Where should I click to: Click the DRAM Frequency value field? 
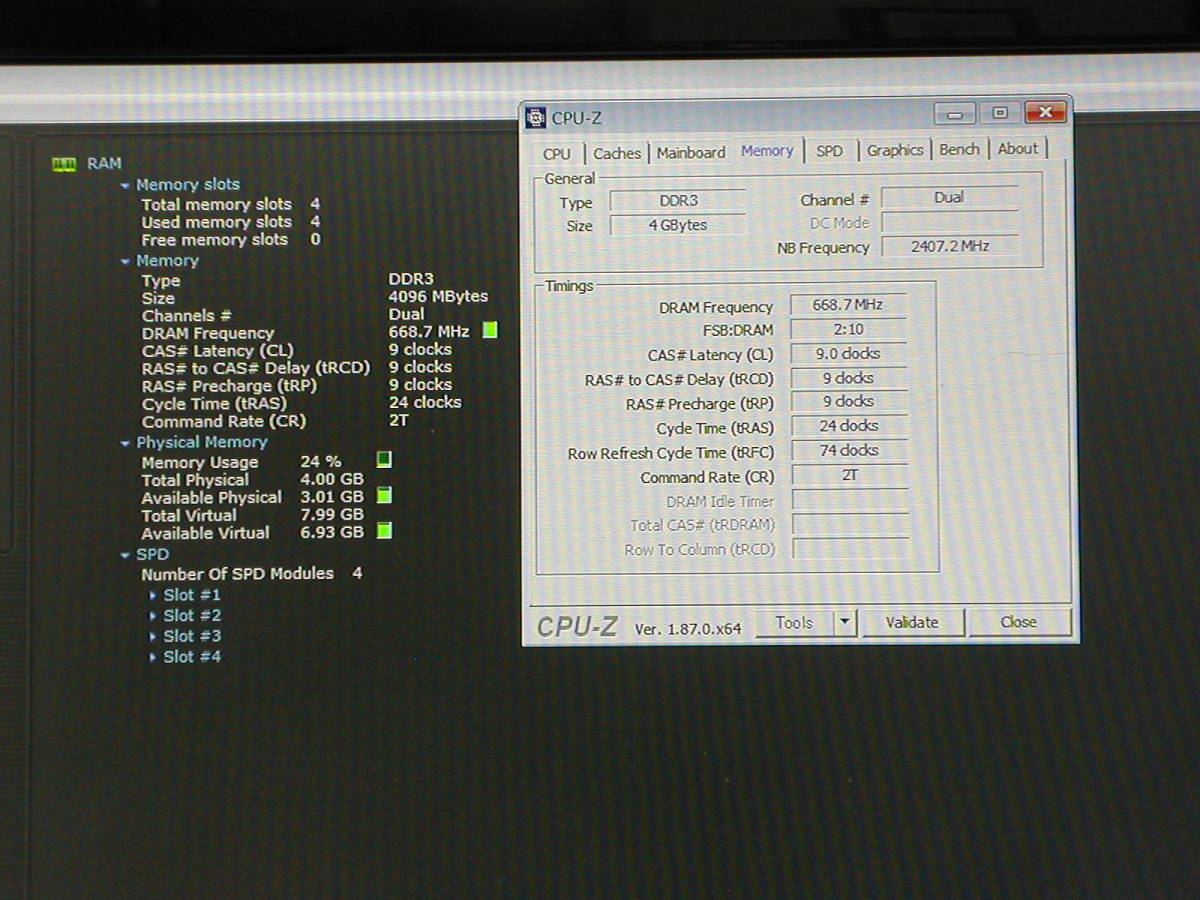tap(847, 305)
